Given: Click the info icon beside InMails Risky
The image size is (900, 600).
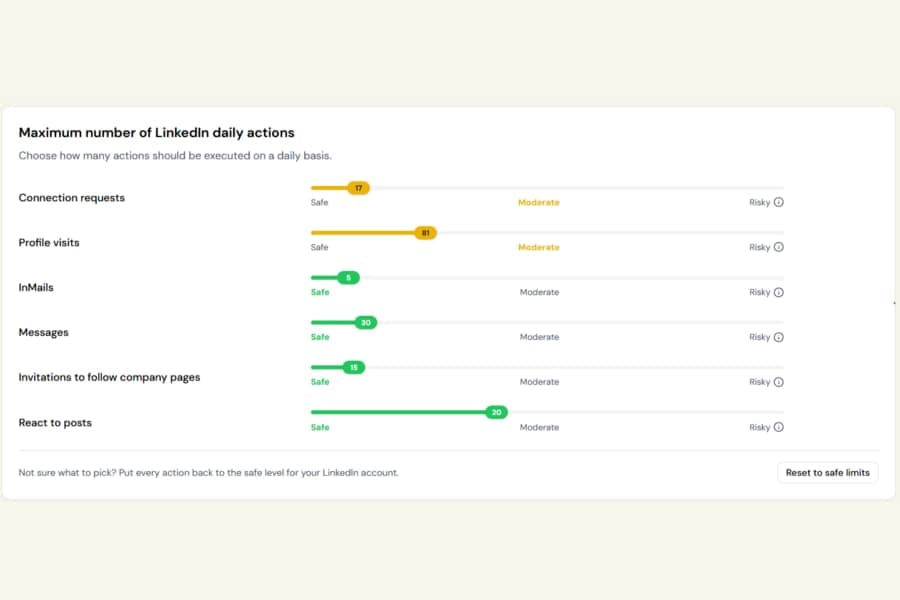Looking at the screenshot, I should coord(778,292).
